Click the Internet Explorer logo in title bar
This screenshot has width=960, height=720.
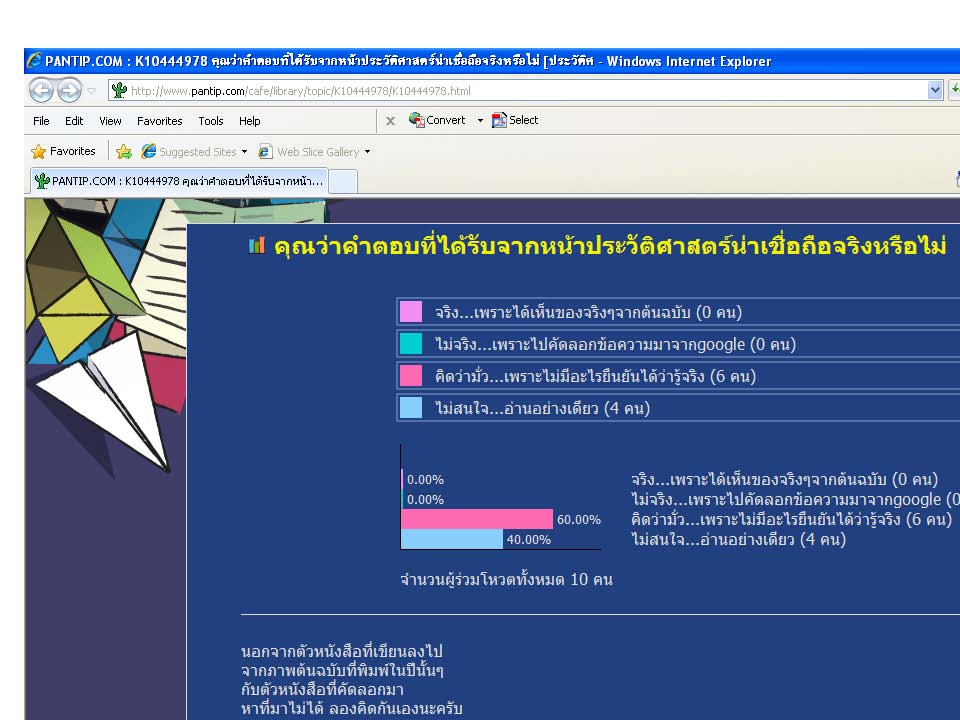click(x=34, y=60)
